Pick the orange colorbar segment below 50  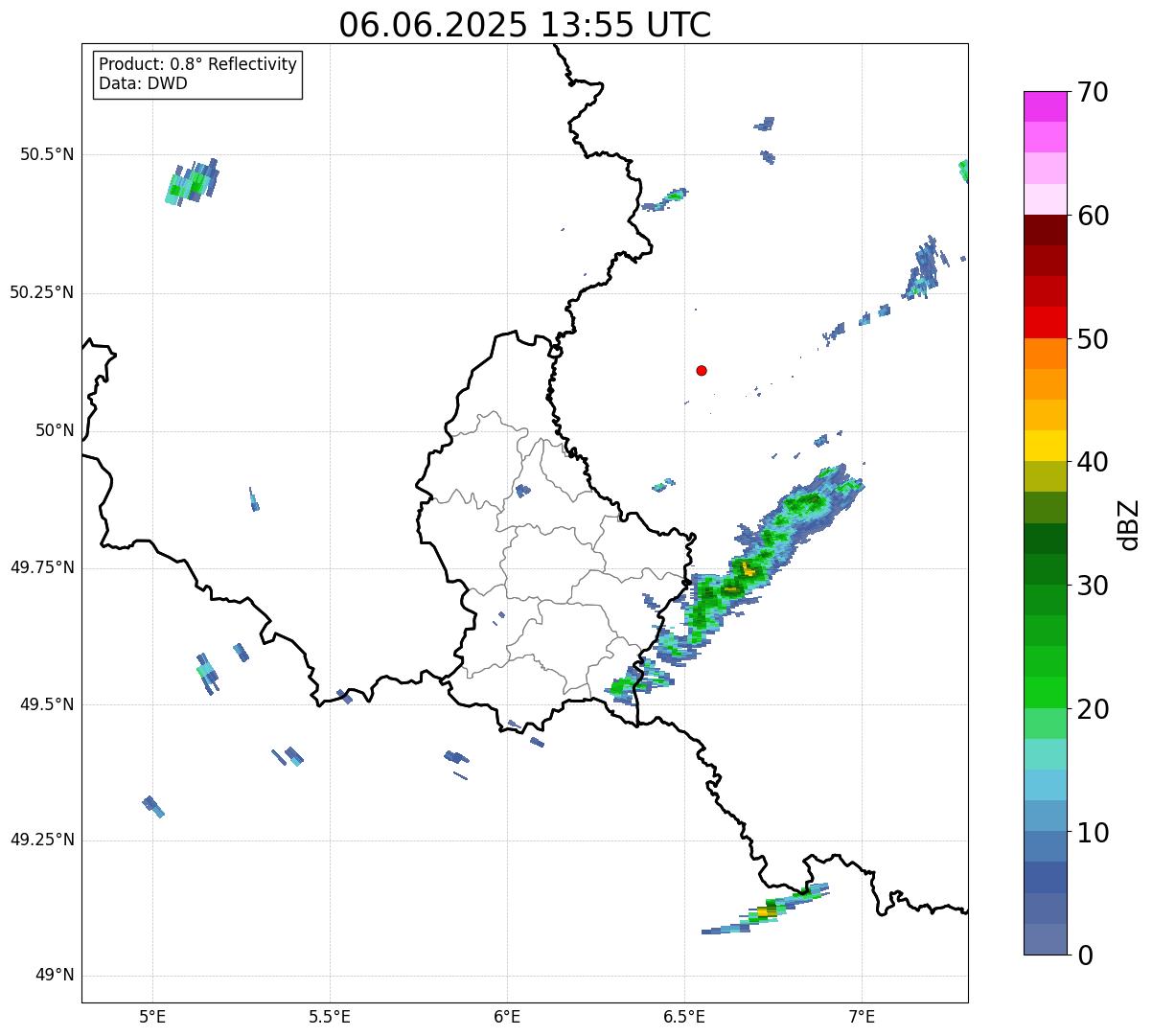click(x=1045, y=354)
